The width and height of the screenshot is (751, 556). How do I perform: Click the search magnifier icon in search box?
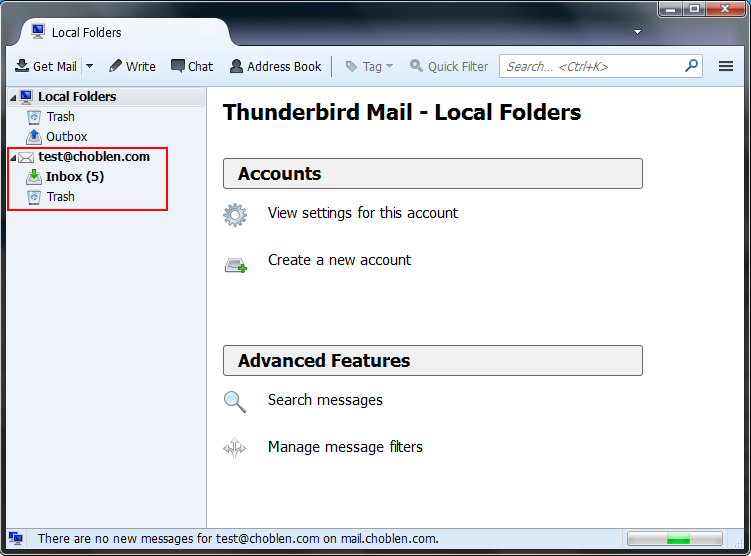(x=691, y=66)
